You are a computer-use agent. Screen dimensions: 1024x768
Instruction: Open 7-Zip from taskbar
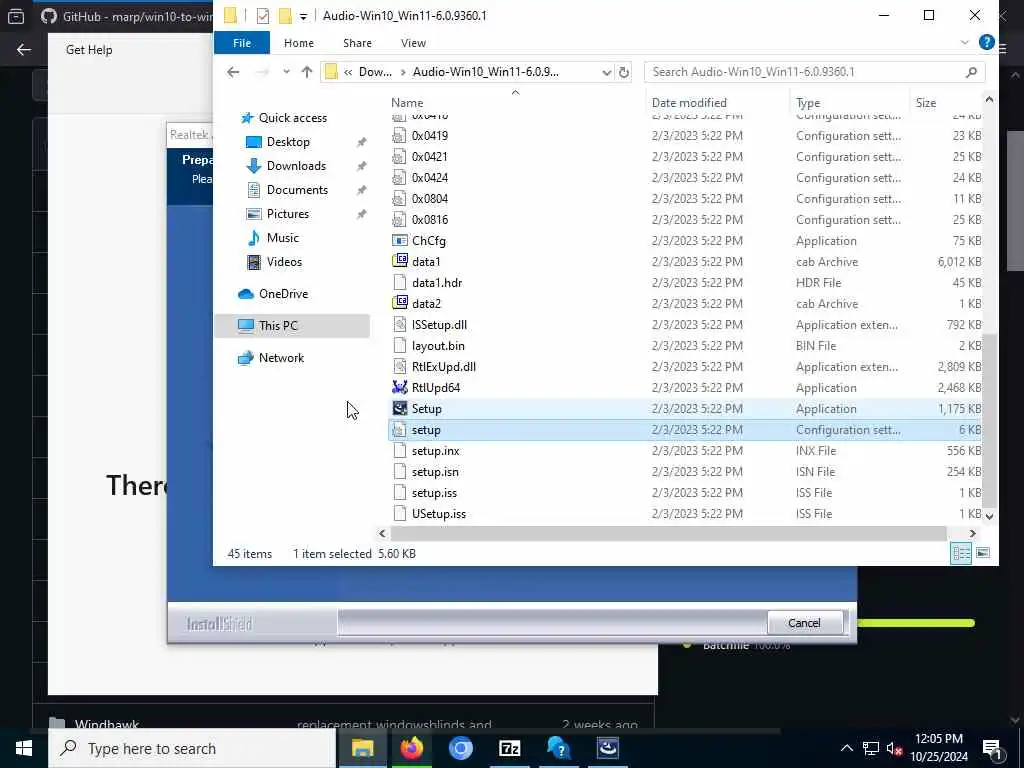coord(509,748)
